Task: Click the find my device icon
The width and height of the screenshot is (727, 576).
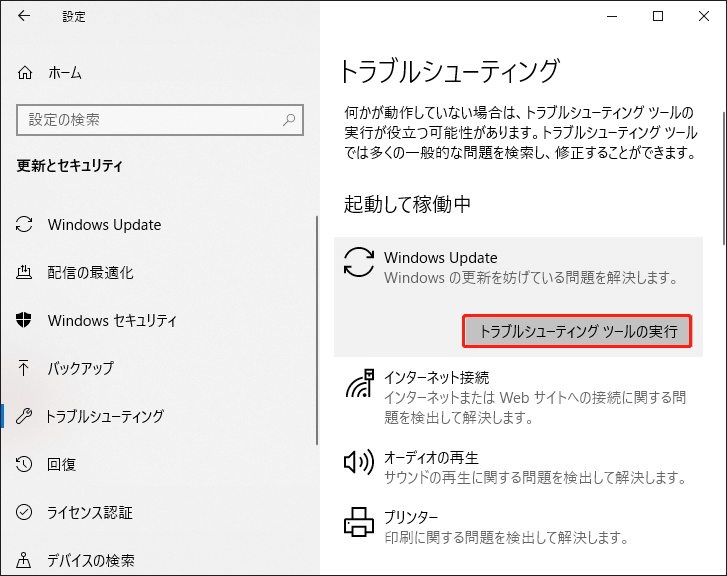Action: tap(24, 560)
